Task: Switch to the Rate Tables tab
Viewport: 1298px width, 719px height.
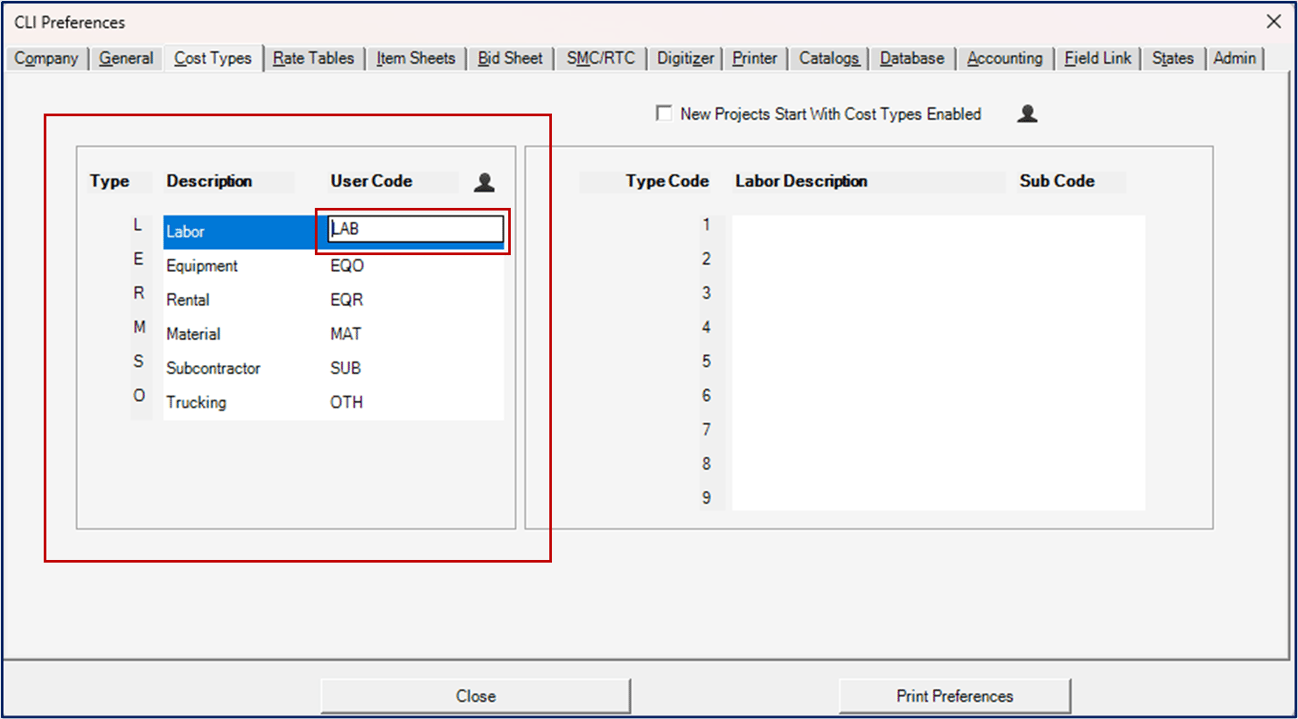Action: (314, 58)
